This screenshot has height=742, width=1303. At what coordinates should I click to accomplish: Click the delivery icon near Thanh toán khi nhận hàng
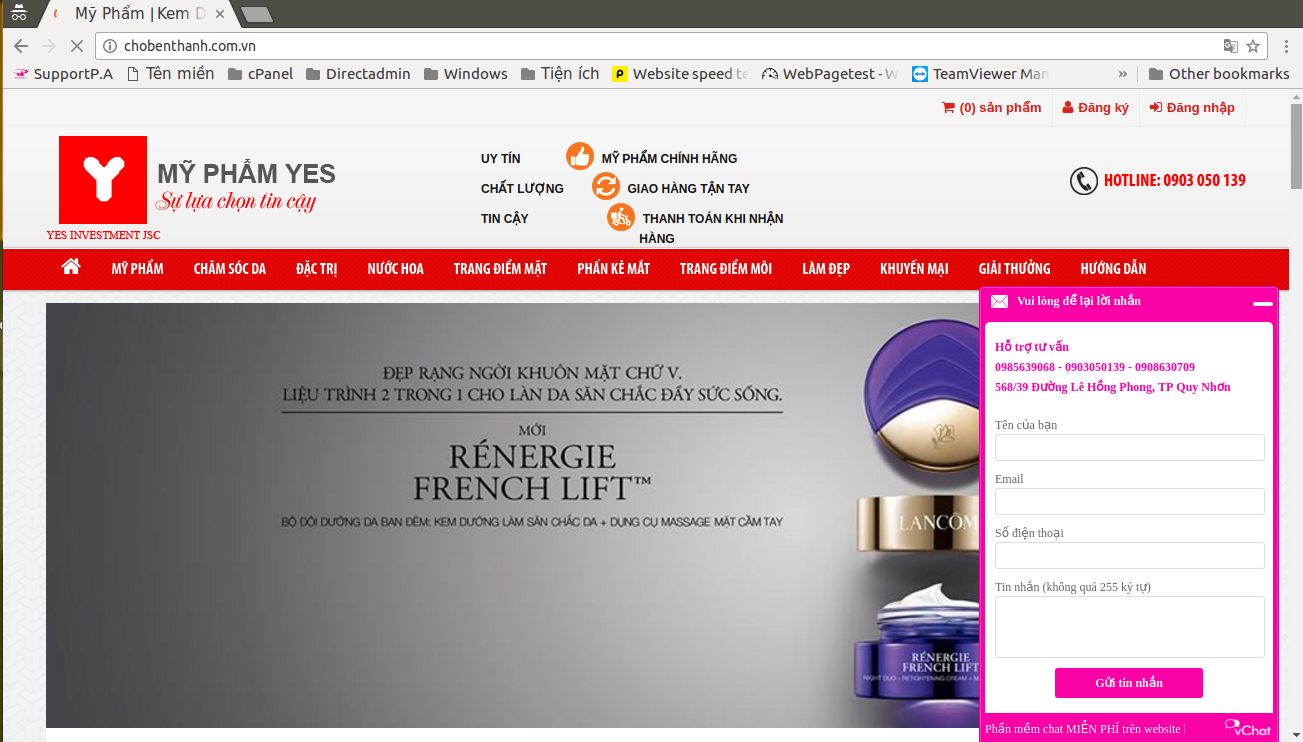pos(621,217)
